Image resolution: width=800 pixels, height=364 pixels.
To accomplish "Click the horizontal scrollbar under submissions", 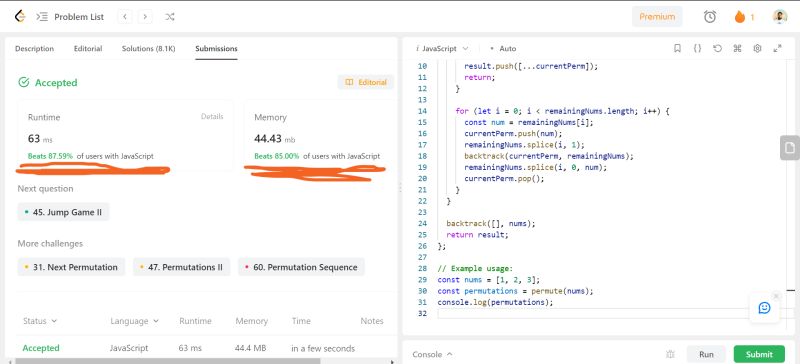I will (x=167, y=361).
